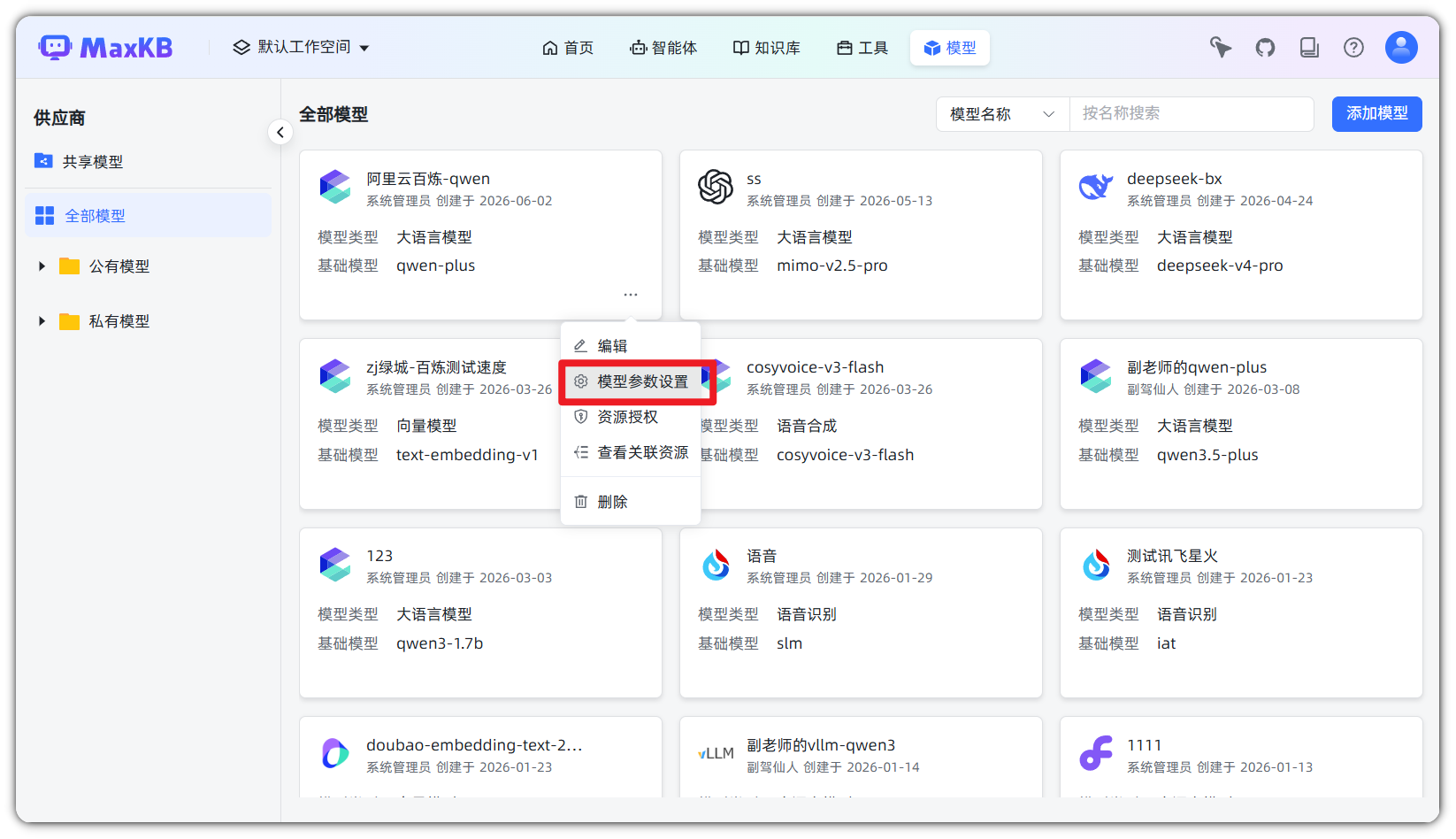Image resolution: width=1456 pixels, height=839 pixels.
Task: Collapse the sidebar with the chevron button
Action: point(280,133)
